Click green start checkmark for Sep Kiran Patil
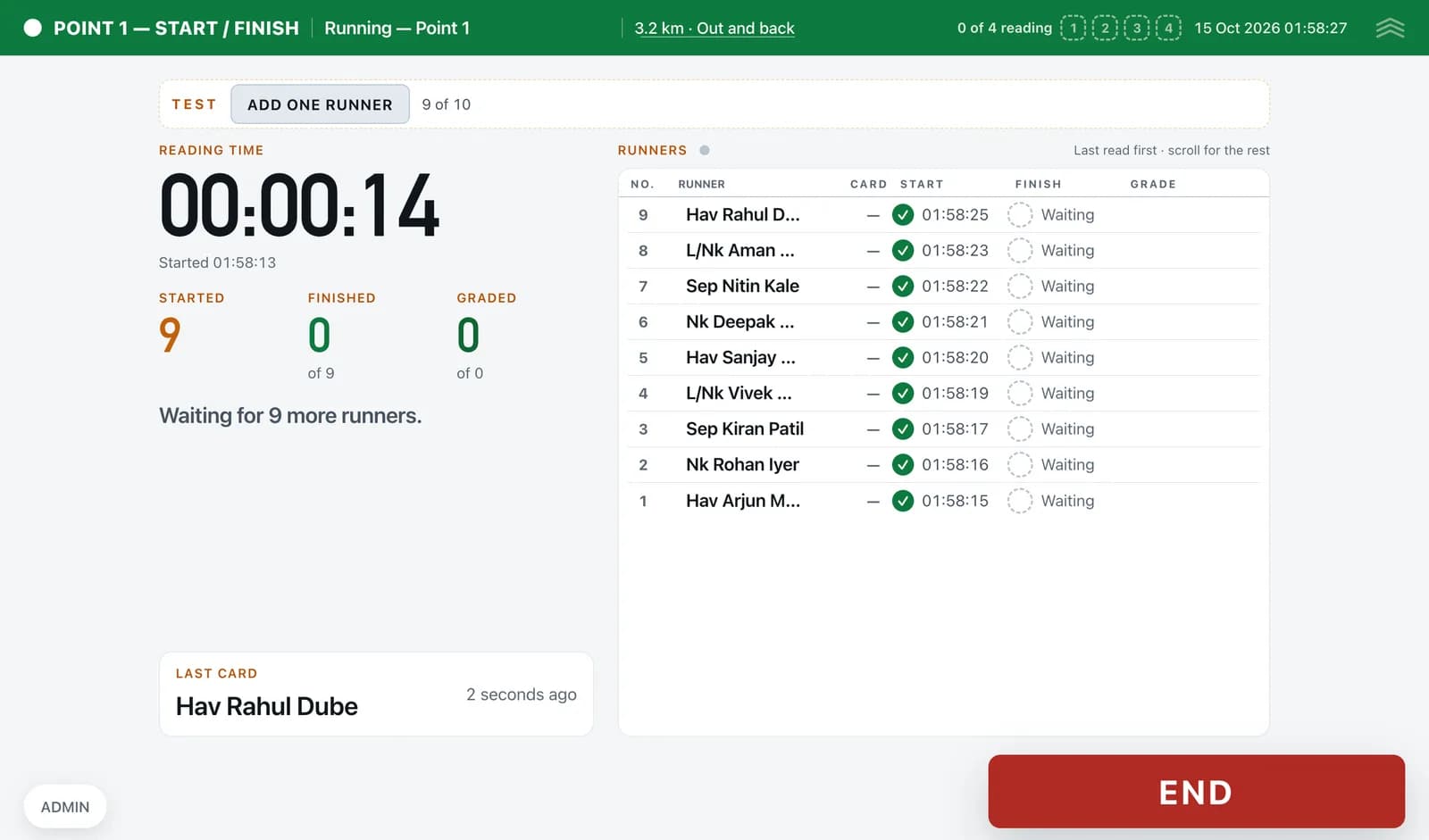Screen dimensions: 1429x840 (903, 428)
